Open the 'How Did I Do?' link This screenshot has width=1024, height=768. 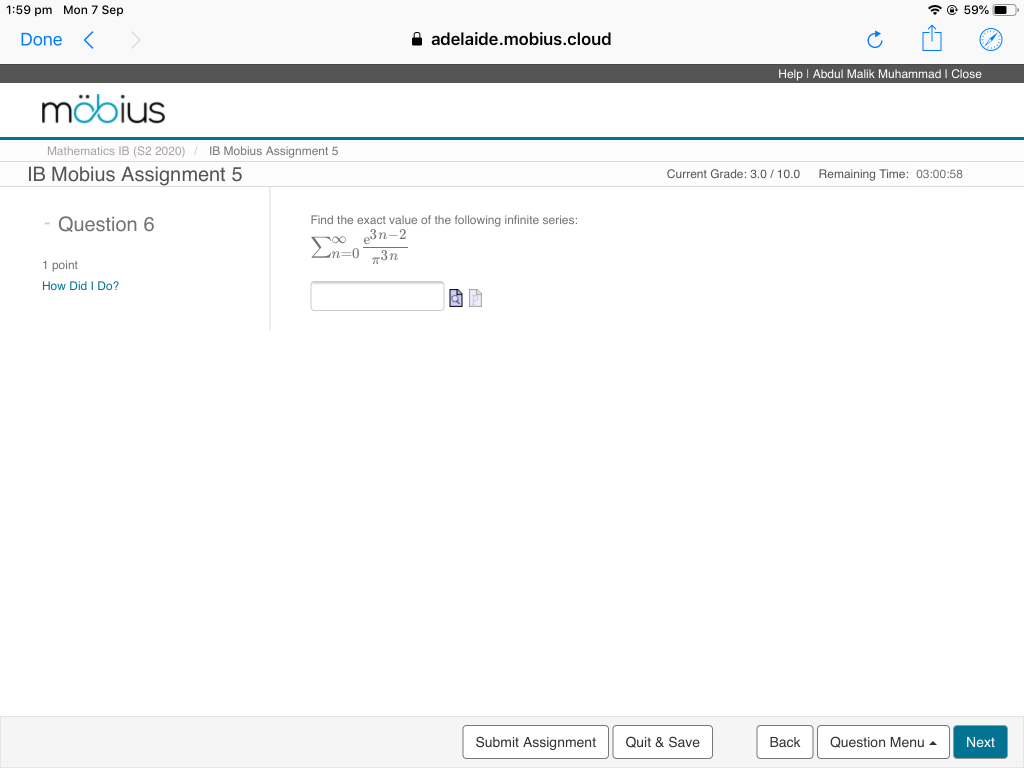point(80,286)
